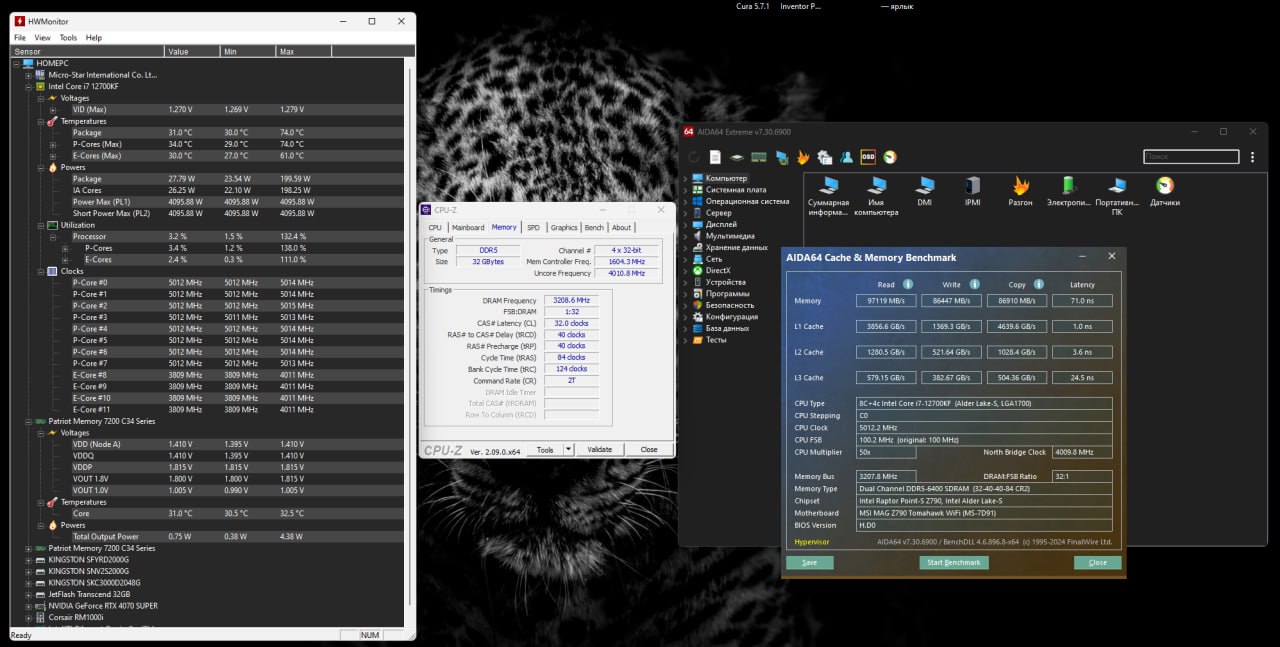Open the Help menu in HWMonitor

94,38
